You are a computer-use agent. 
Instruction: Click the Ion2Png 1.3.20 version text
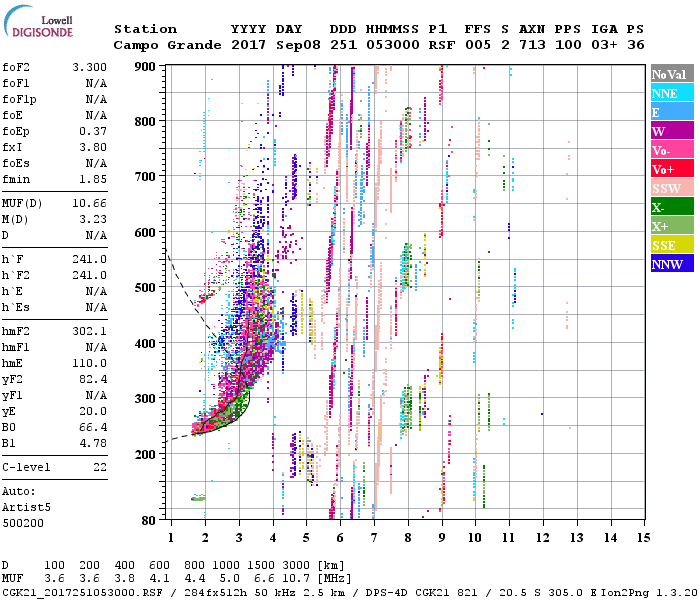650,592
